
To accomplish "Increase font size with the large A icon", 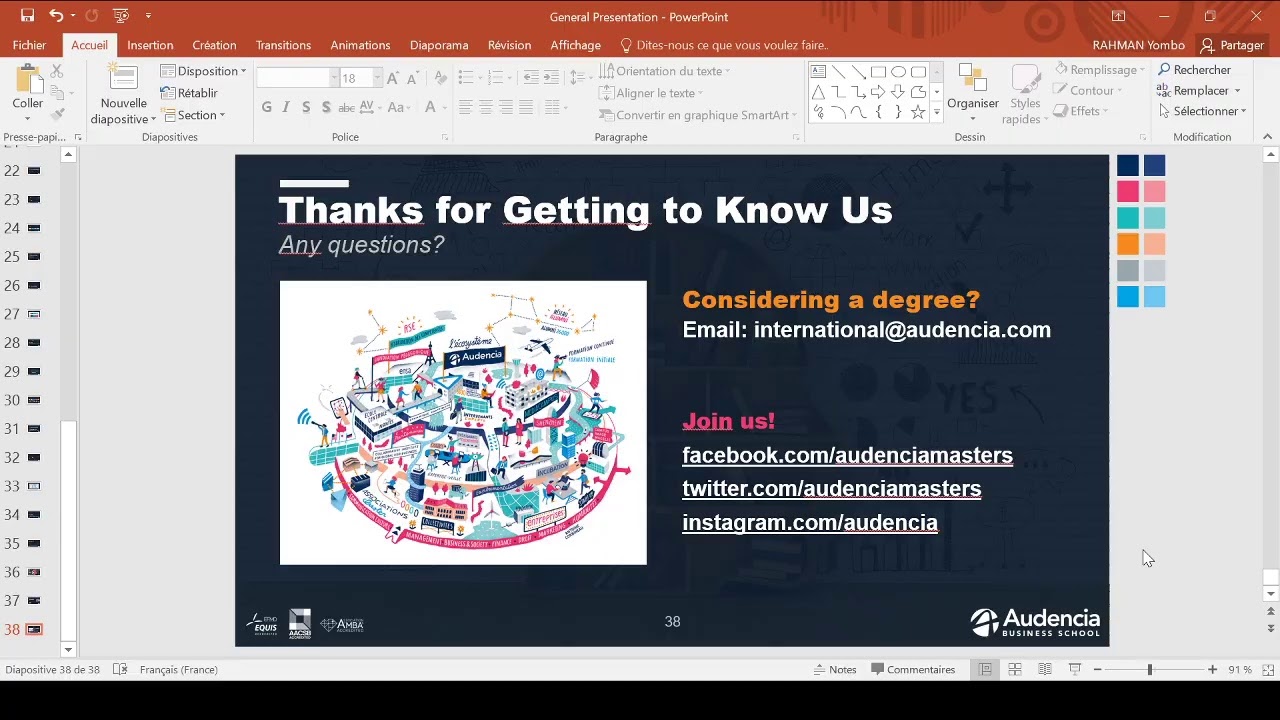I will [x=393, y=78].
